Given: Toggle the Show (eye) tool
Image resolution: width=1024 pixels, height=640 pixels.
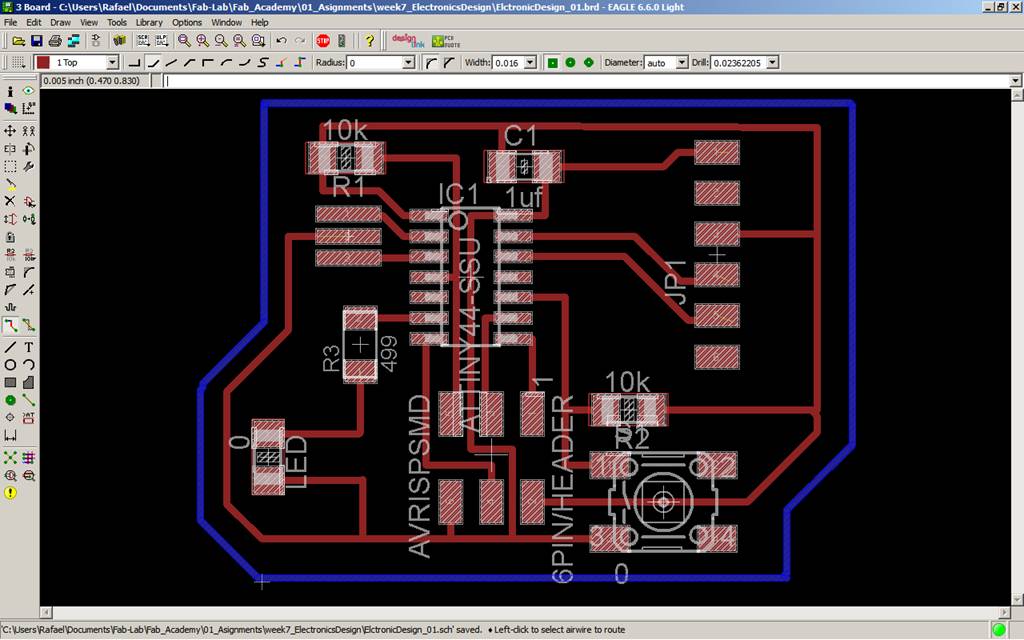Looking at the screenshot, I should click(x=29, y=91).
